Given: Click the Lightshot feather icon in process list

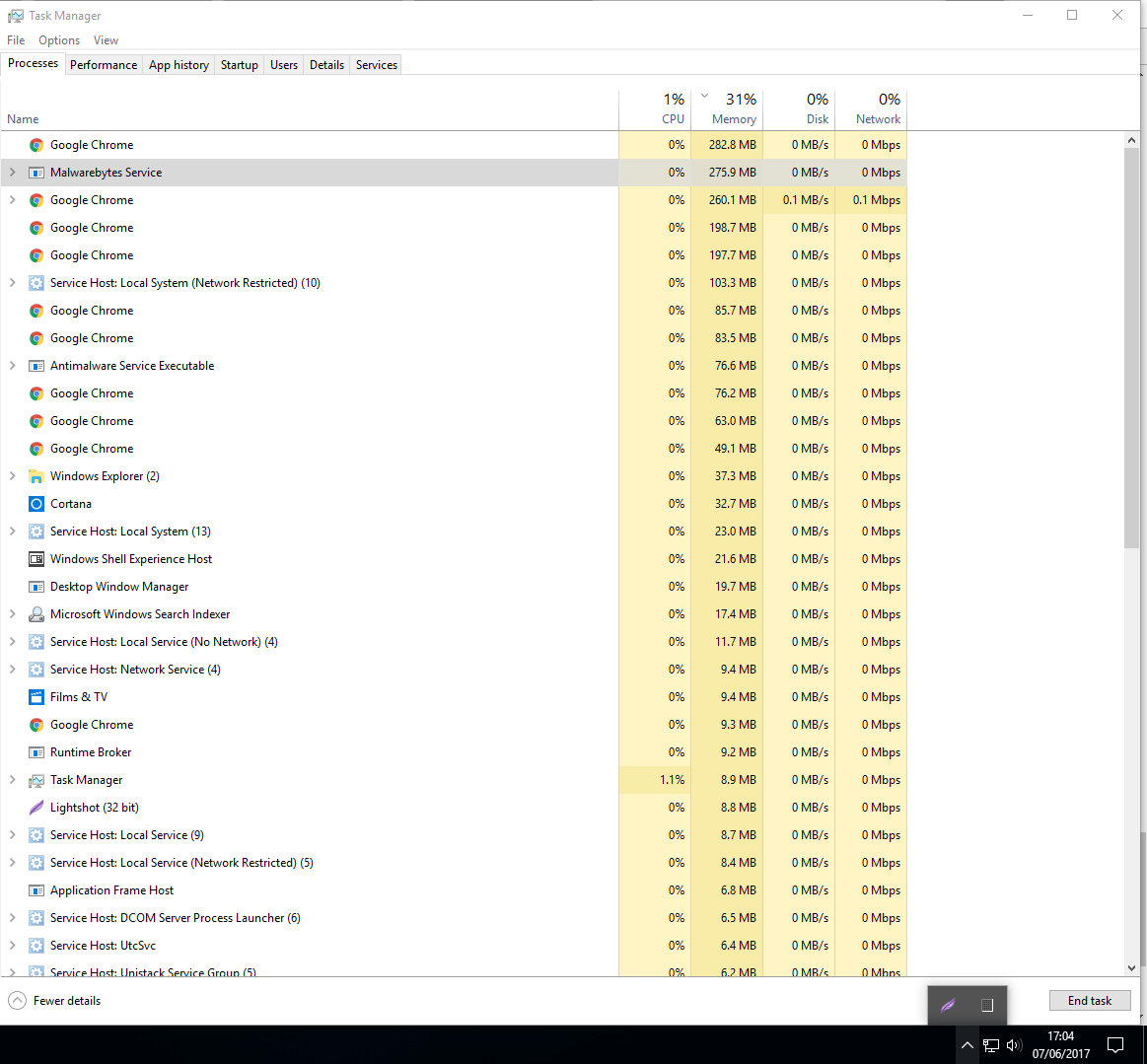Looking at the screenshot, I should [36, 808].
